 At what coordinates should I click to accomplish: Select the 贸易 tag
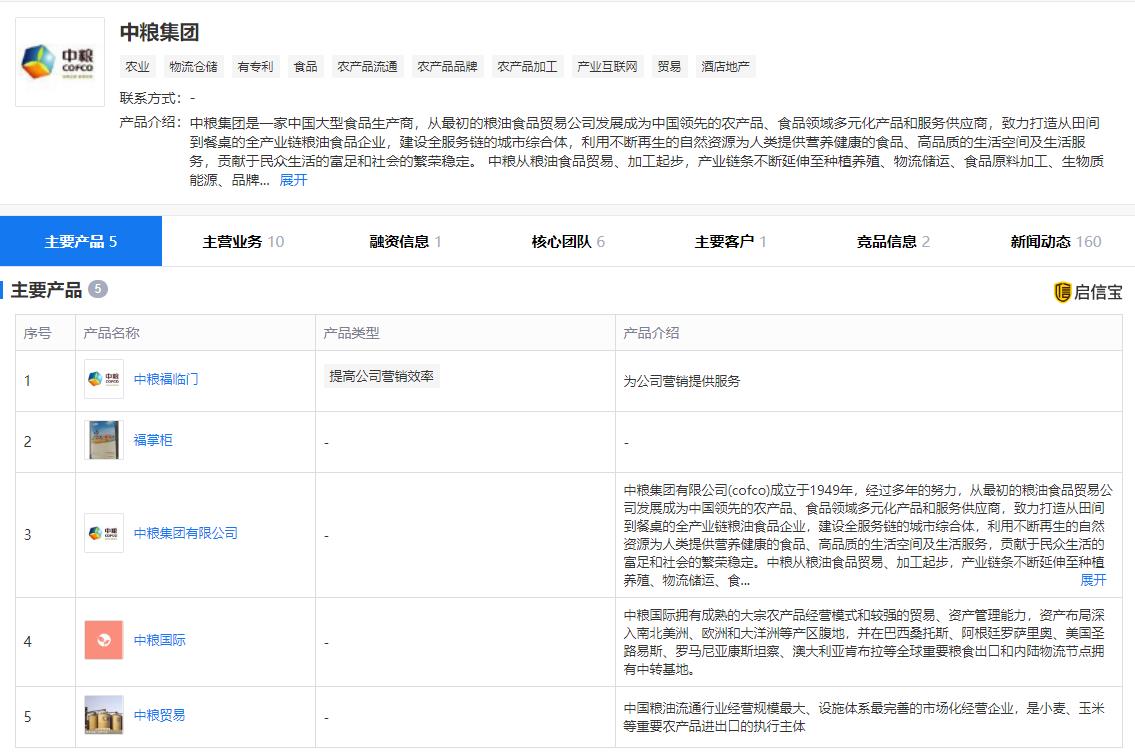point(670,67)
